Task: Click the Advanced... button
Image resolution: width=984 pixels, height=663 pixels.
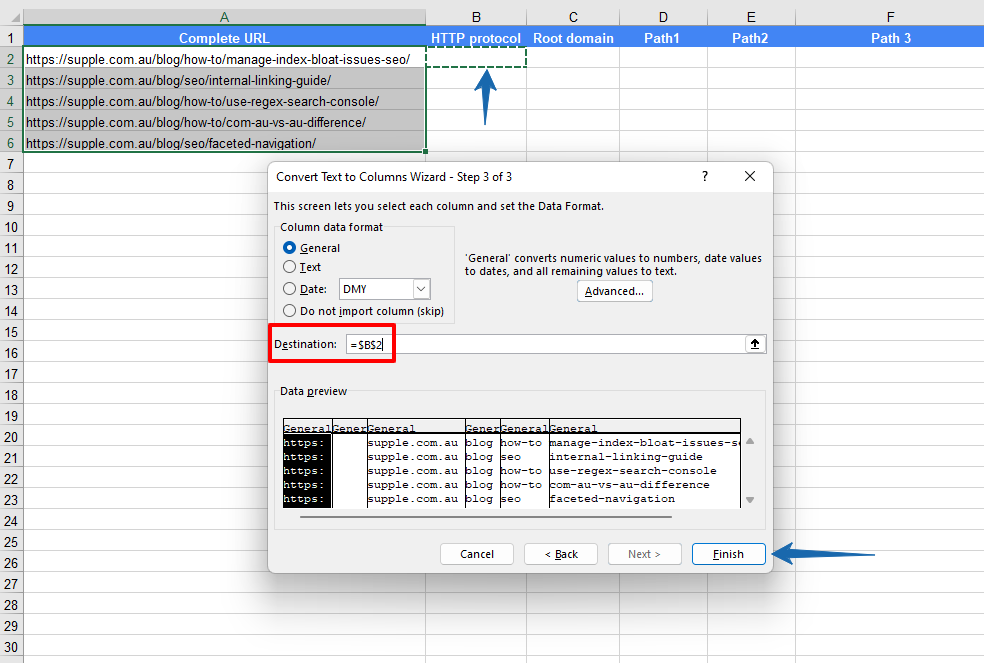Action: tap(614, 291)
